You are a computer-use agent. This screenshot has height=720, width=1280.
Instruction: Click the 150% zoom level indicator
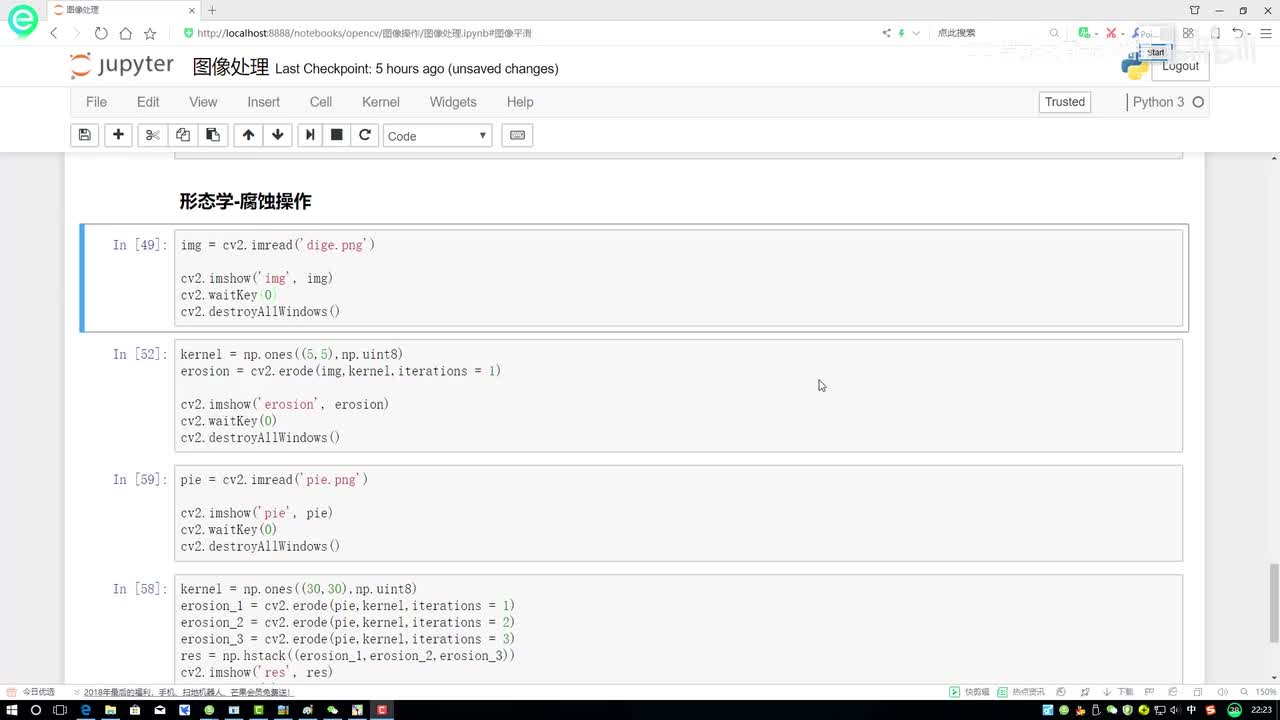pyautogui.click(x=1267, y=692)
